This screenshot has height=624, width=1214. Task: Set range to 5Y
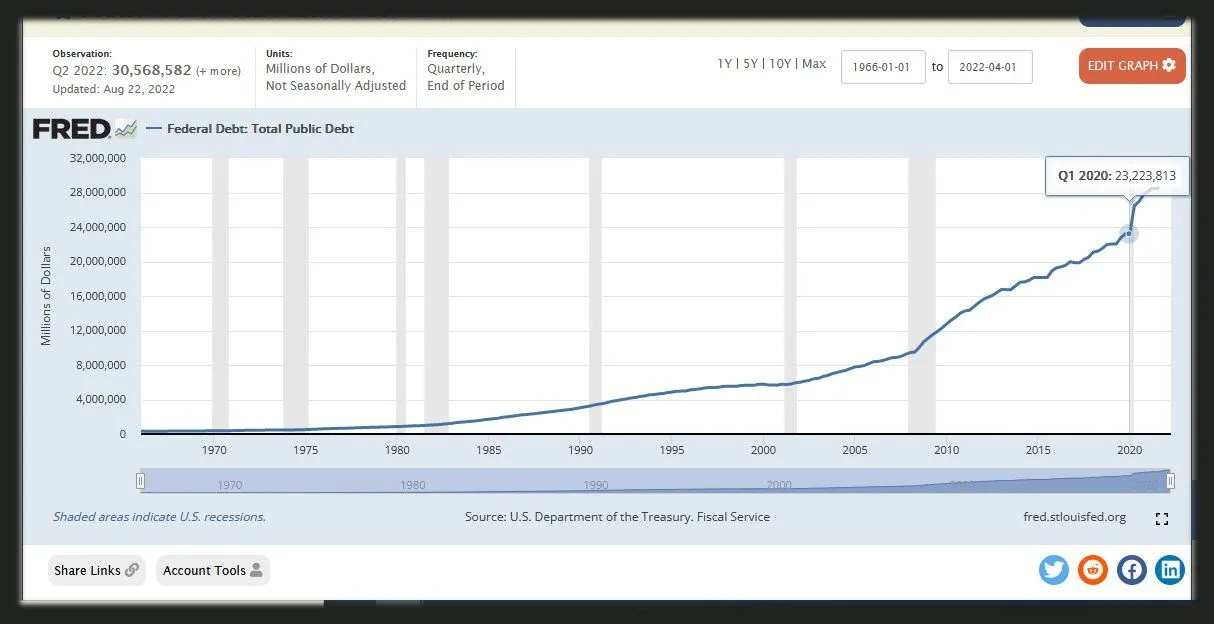[749, 64]
